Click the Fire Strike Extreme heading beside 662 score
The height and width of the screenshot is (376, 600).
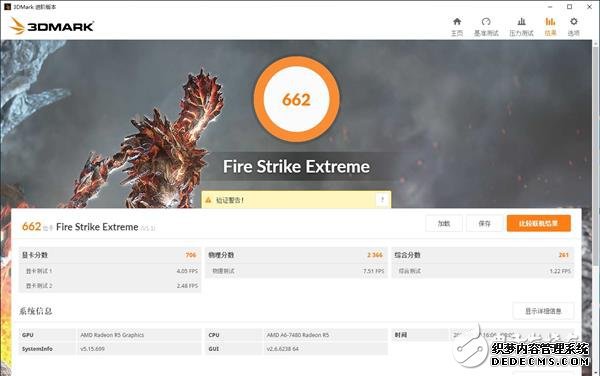(97, 227)
